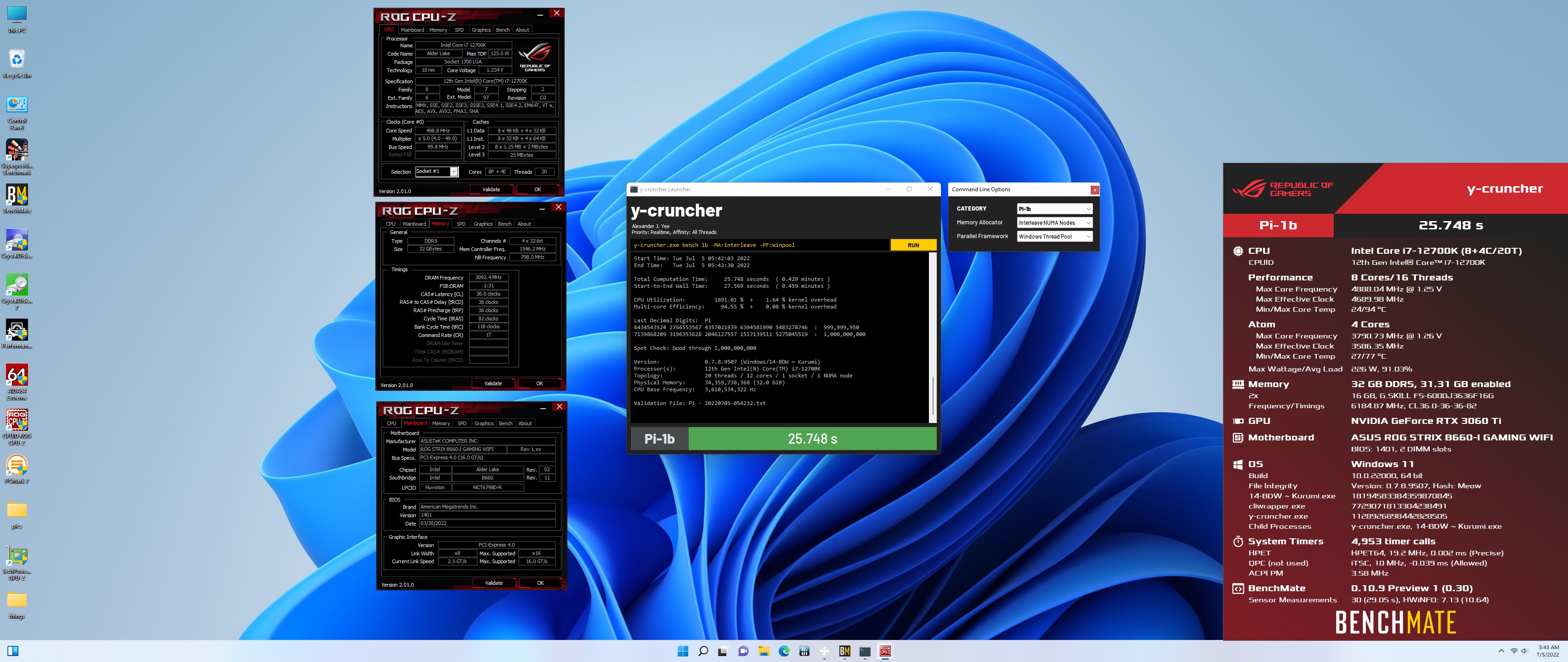This screenshot has height=662, width=1568.
Task: Launch BenchMate from the desktop shortcut
Action: click(x=17, y=199)
